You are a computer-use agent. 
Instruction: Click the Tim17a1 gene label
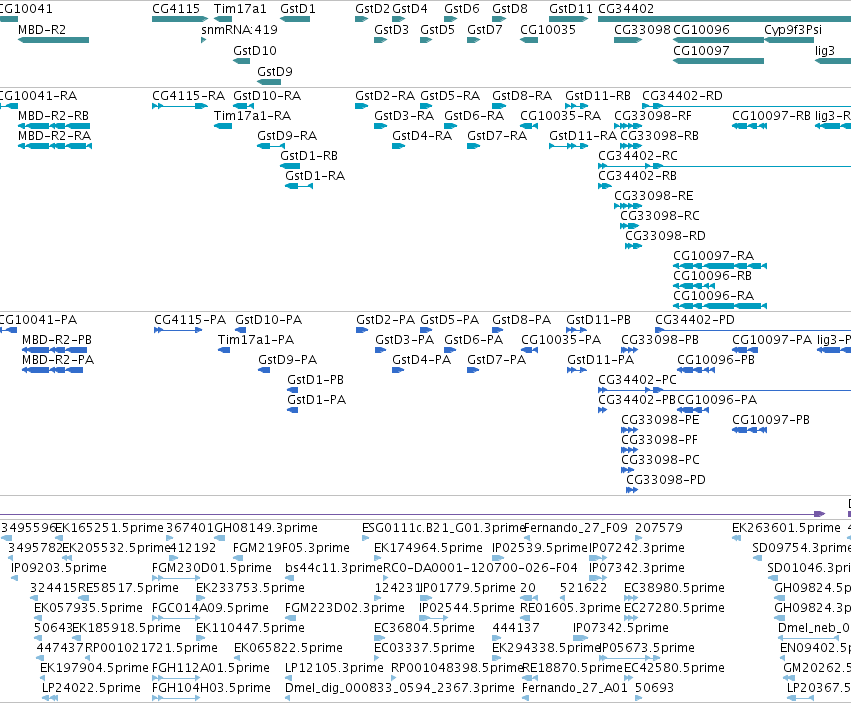click(240, 9)
